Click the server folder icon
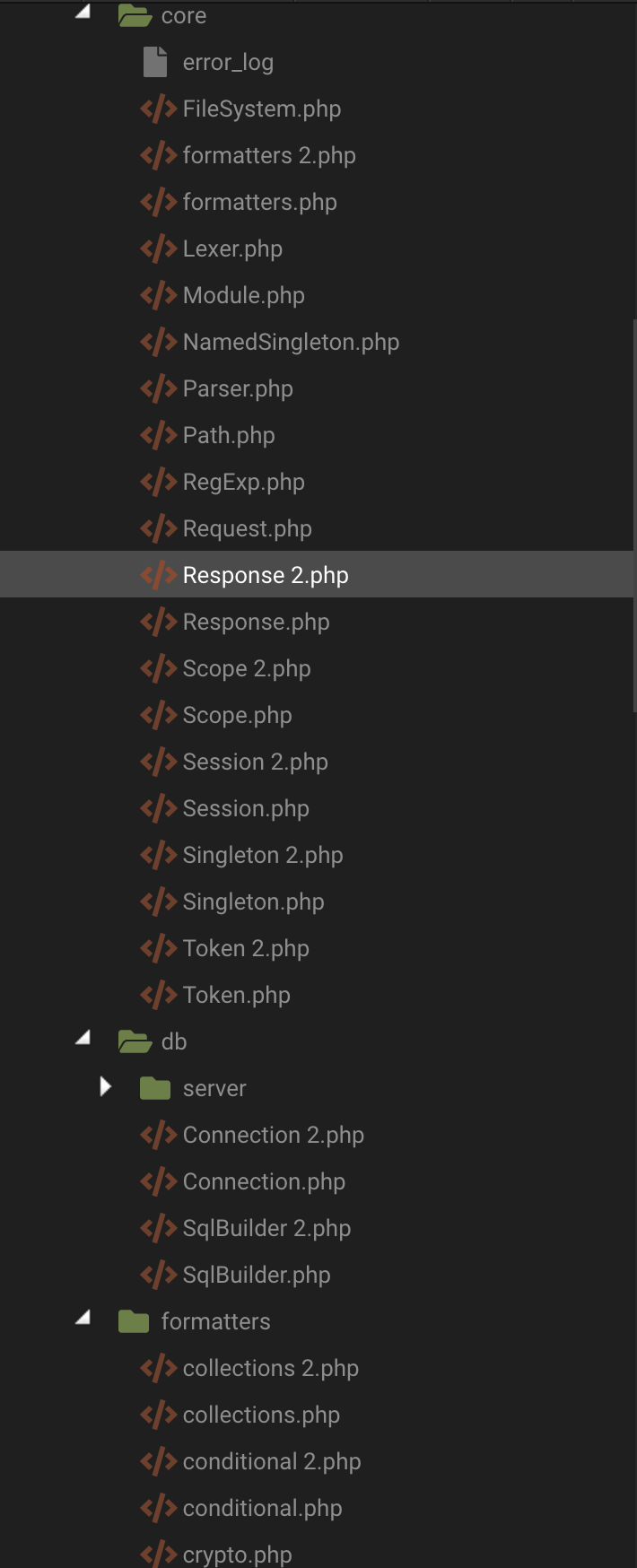The image size is (637, 1568). [x=155, y=1088]
